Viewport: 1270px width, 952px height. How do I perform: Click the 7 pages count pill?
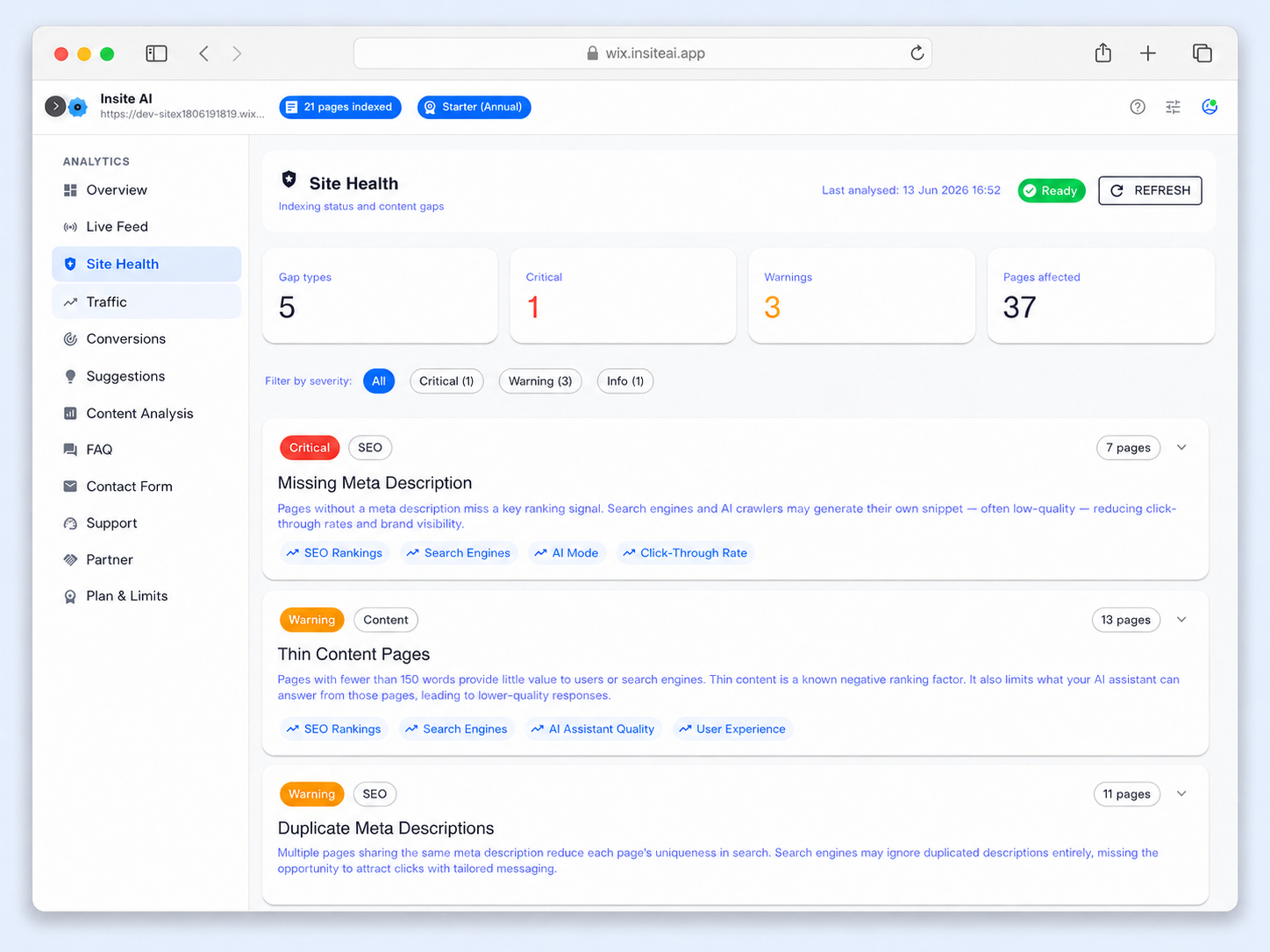tap(1128, 448)
